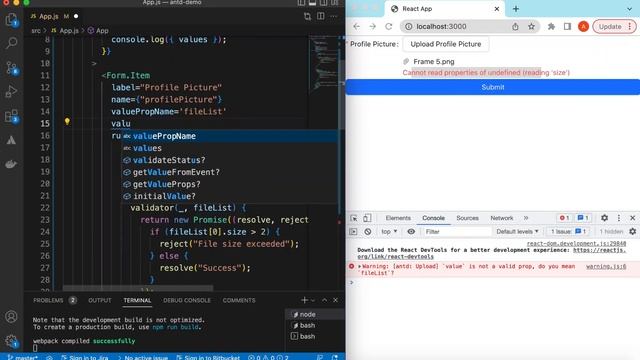The height and width of the screenshot is (360, 640).
Task: Switch to the DEBUG CONSOLE tab
Action: pos(187,300)
